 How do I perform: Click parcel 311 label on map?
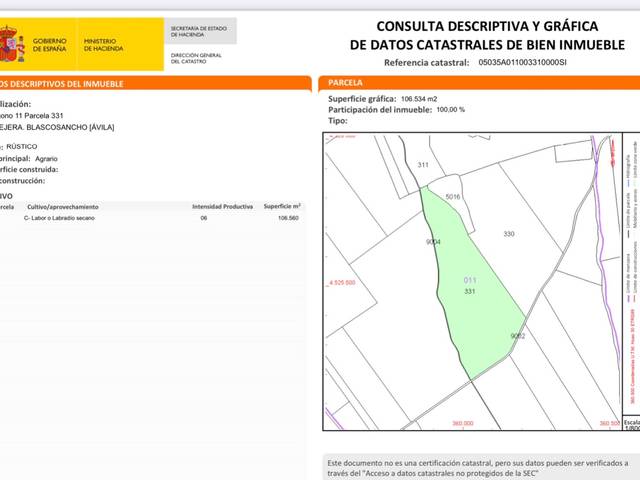click(423, 165)
